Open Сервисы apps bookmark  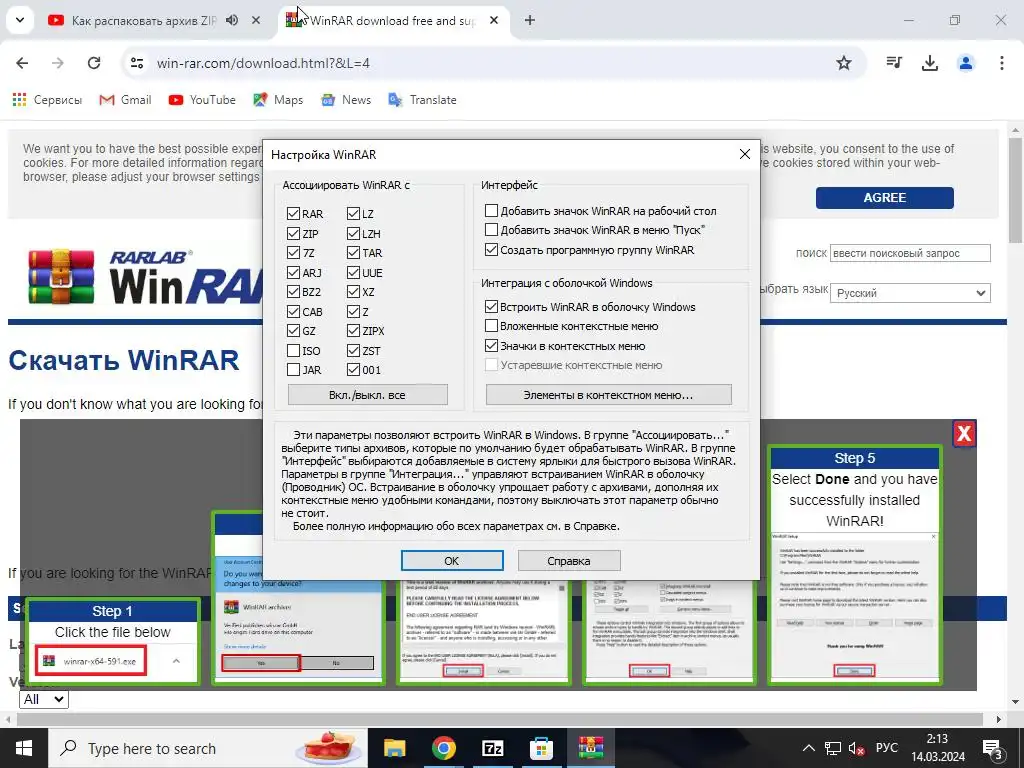coord(47,100)
